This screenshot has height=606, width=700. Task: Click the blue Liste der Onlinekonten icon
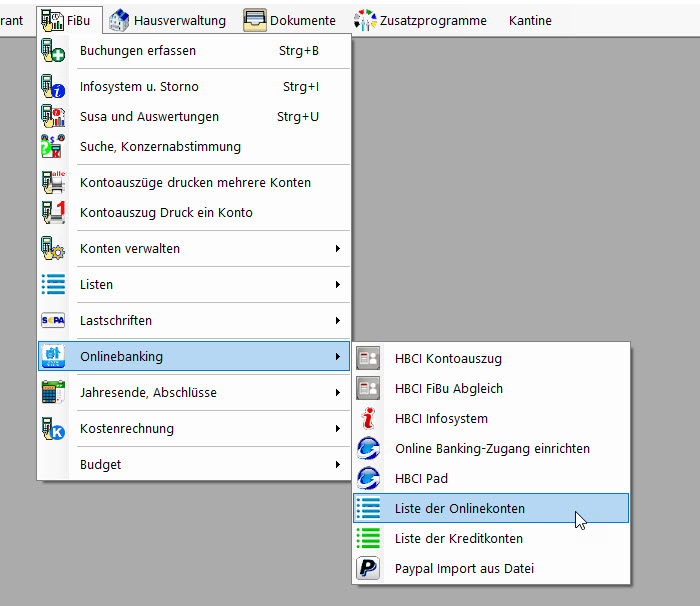(368, 508)
